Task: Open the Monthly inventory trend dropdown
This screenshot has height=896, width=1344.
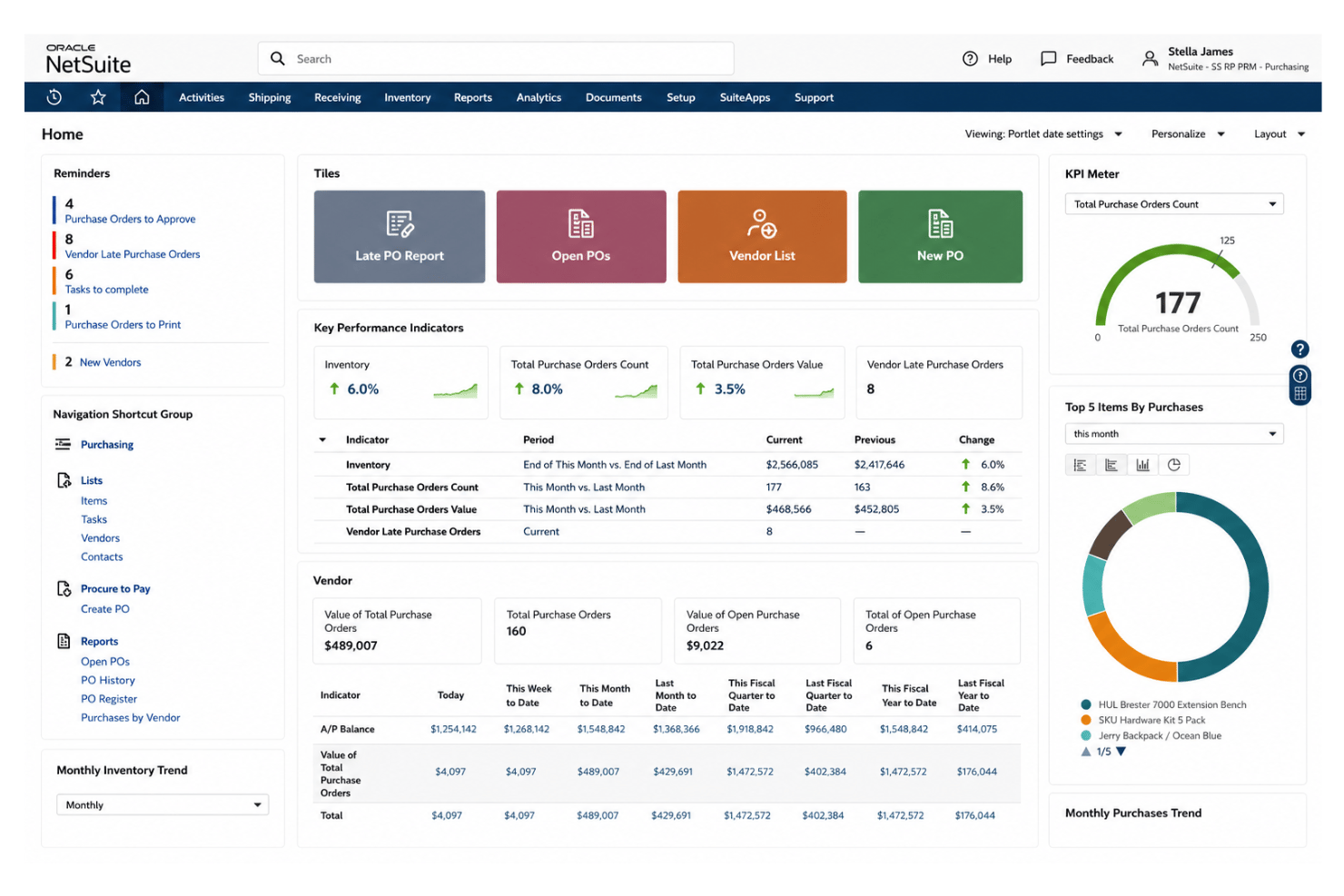Action: (x=163, y=804)
